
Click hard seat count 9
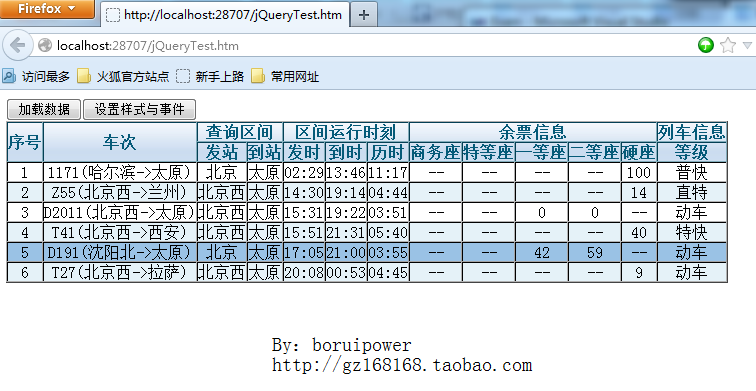click(x=639, y=272)
